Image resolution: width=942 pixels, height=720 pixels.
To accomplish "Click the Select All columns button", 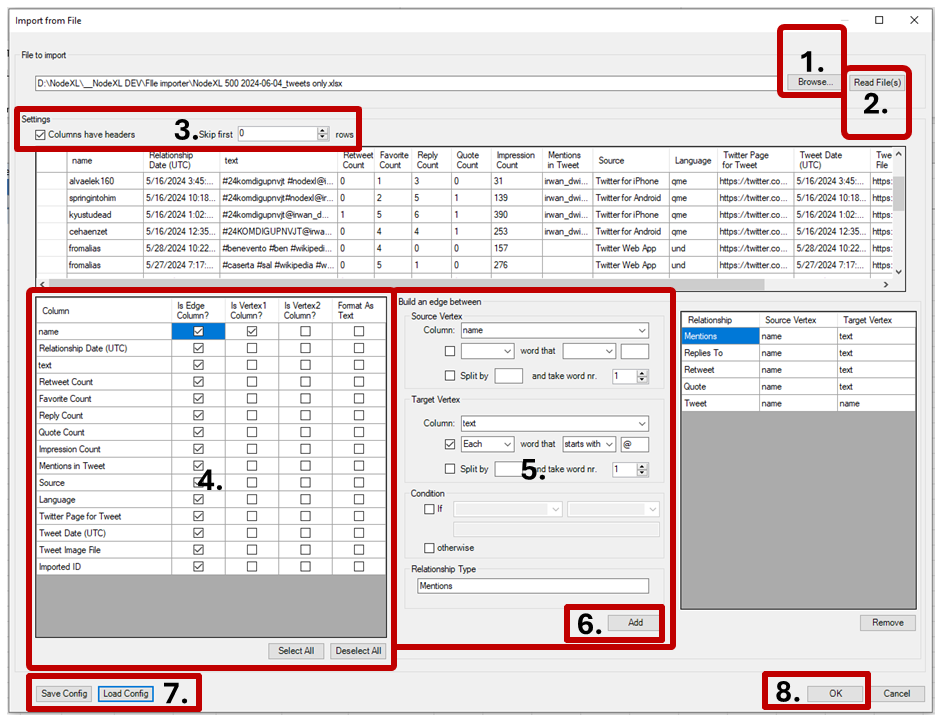I will click(x=296, y=651).
